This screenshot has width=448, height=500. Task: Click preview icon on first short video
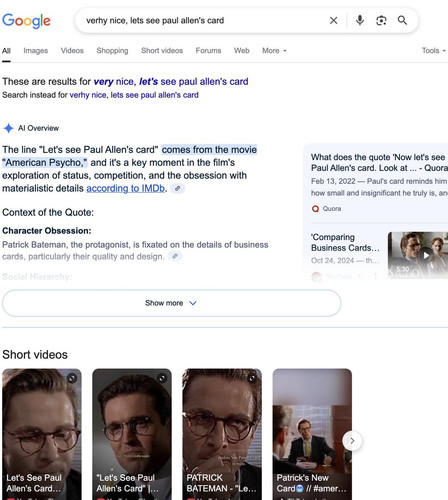[x=72, y=378]
